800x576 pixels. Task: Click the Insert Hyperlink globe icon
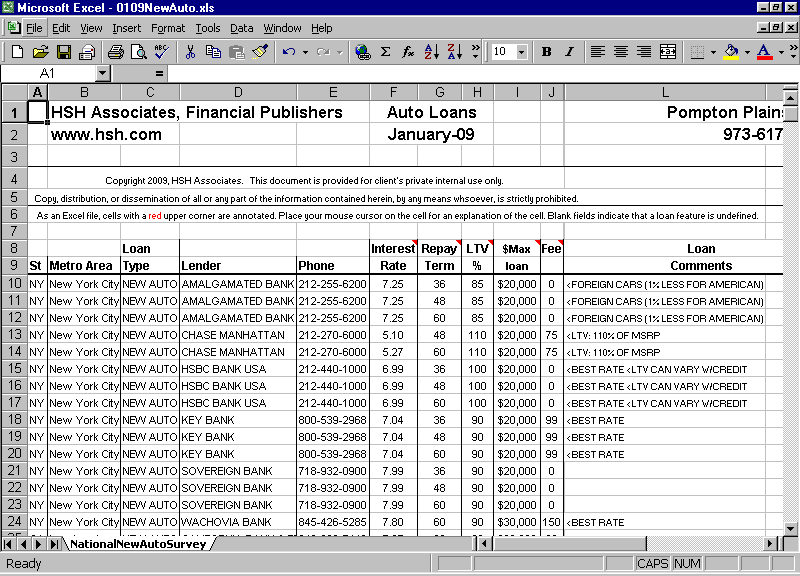click(363, 52)
